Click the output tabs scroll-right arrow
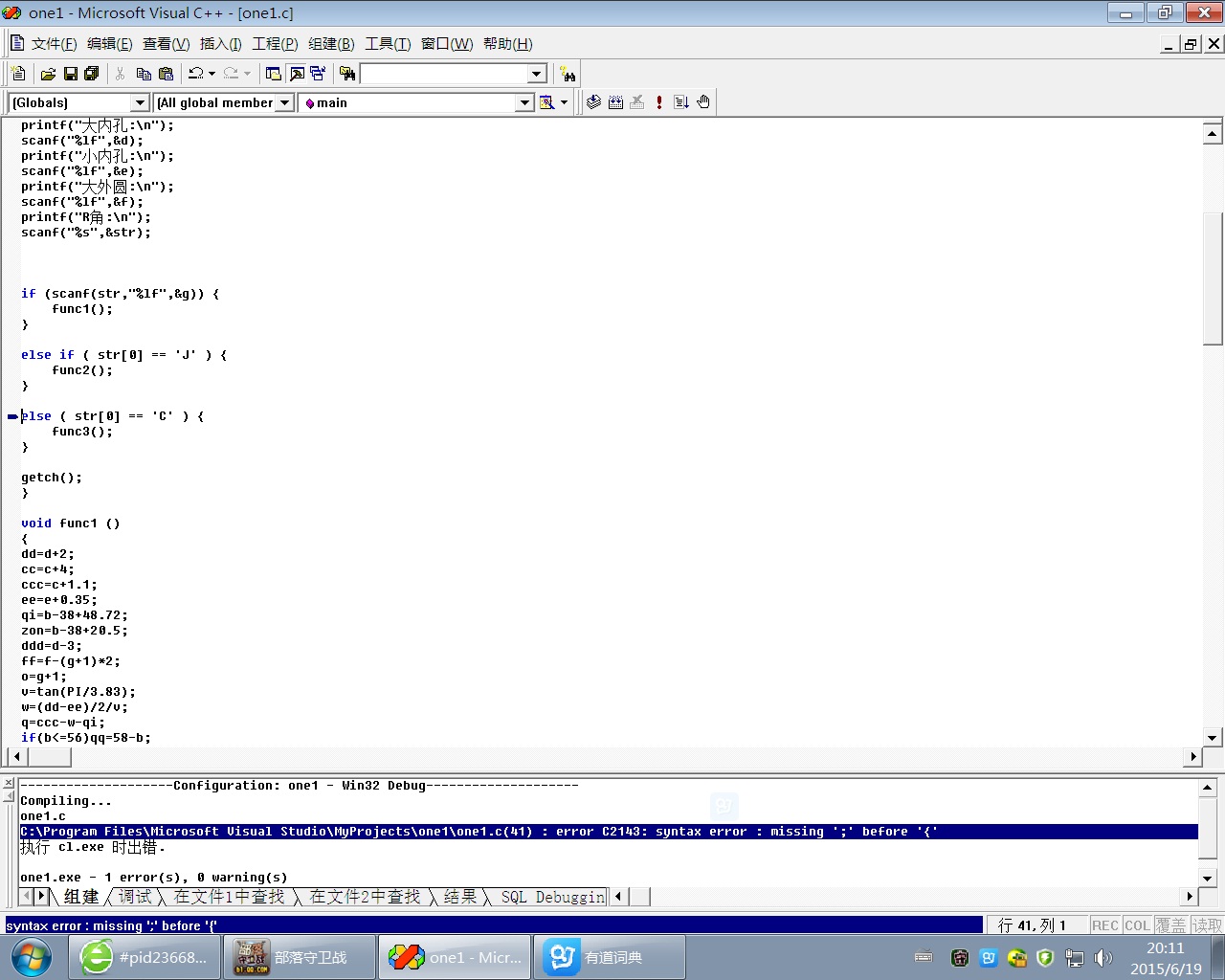The image size is (1225, 980). pyautogui.click(x=41, y=897)
